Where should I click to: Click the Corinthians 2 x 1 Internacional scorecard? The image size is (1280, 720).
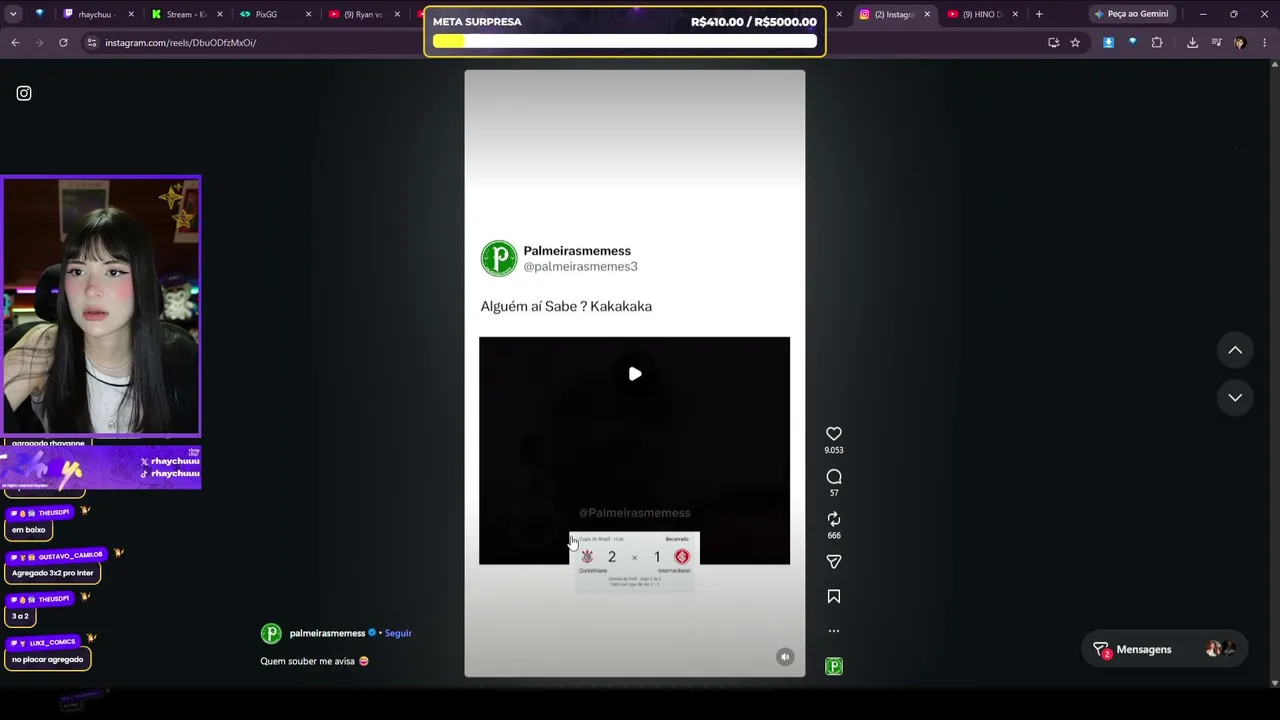[634, 561]
